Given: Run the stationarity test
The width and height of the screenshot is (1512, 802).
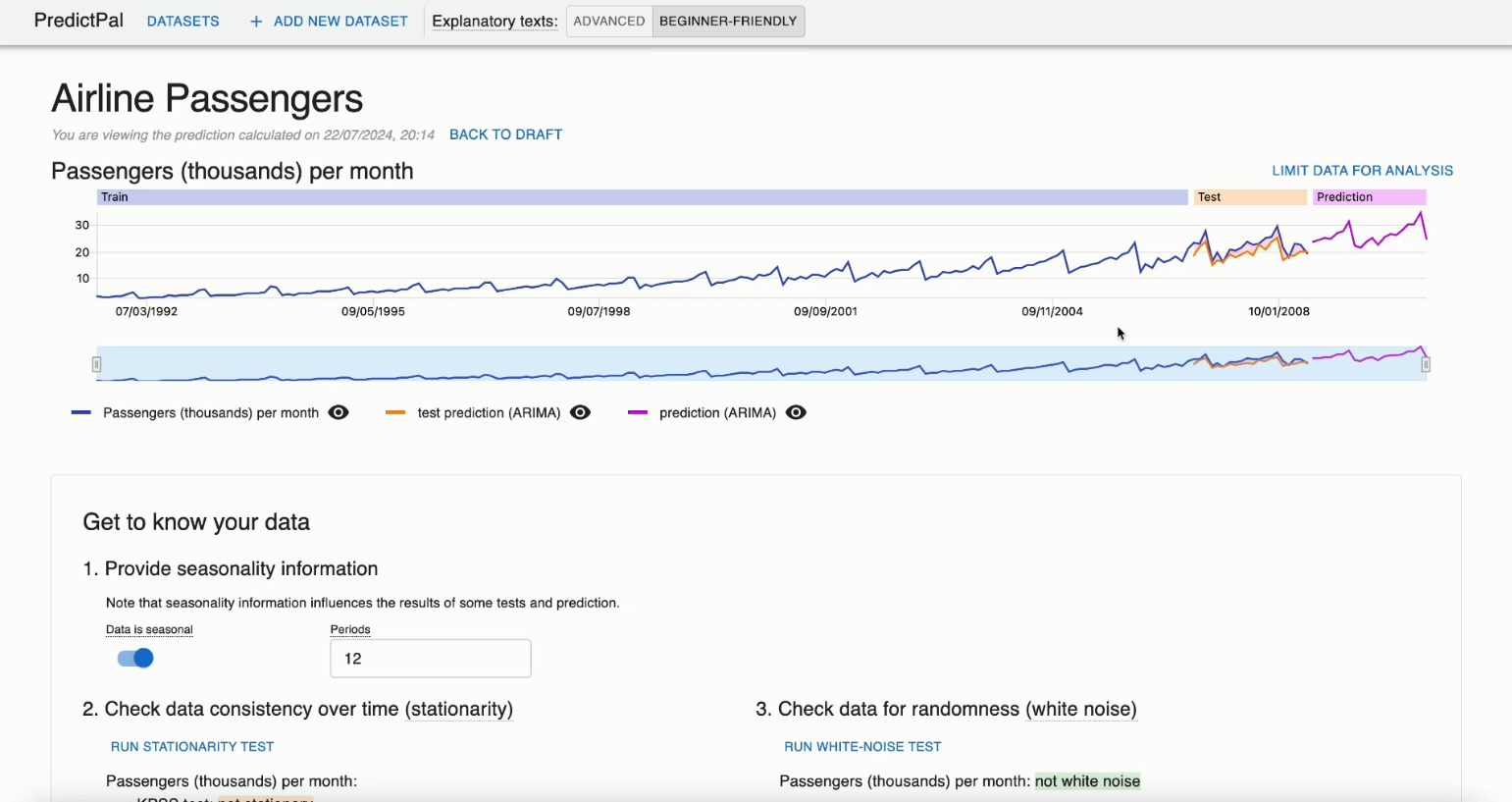Looking at the screenshot, I should (192, 746).
